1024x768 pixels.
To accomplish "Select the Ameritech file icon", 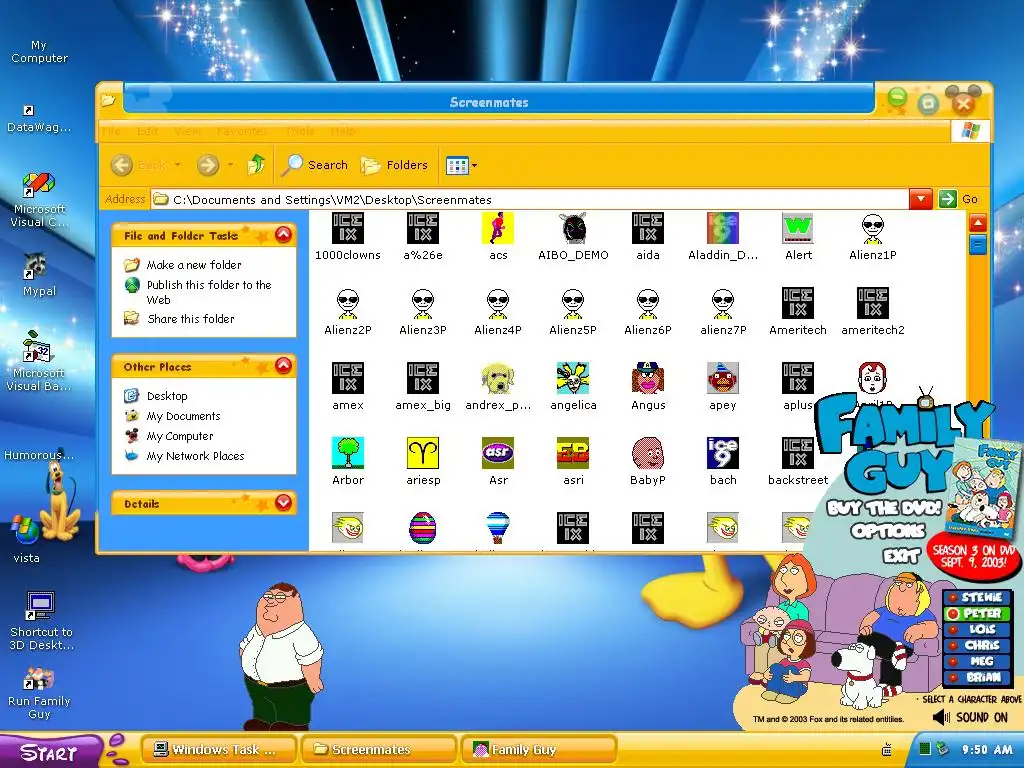I will pos(798,312).
